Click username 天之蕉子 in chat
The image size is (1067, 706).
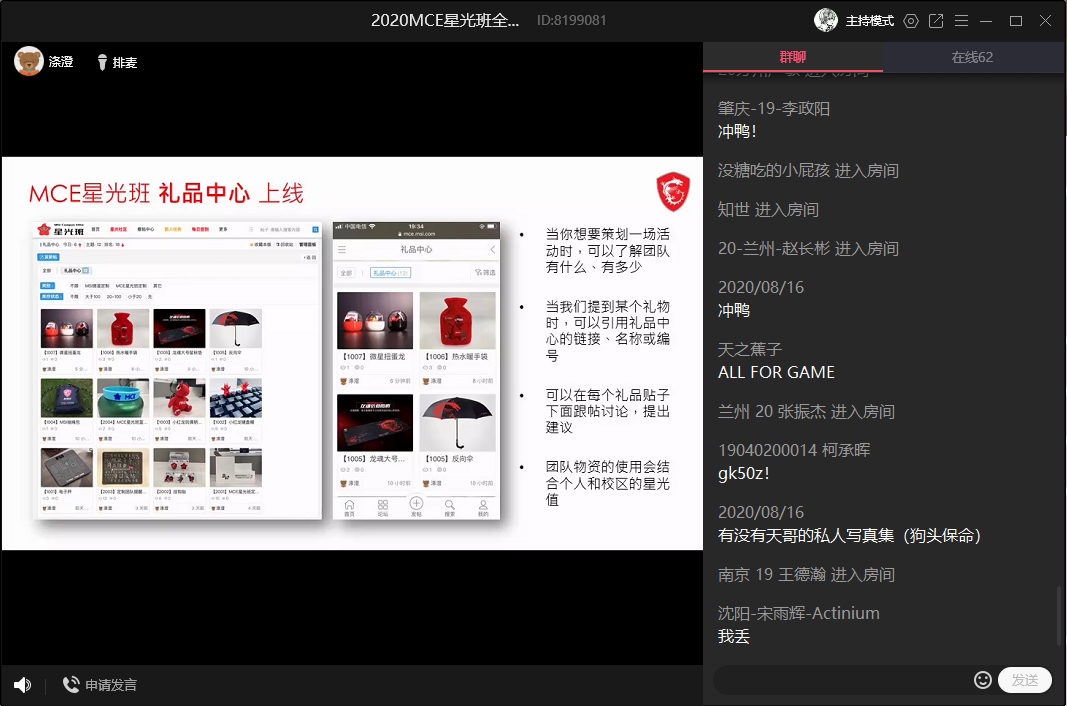point(750,349)
